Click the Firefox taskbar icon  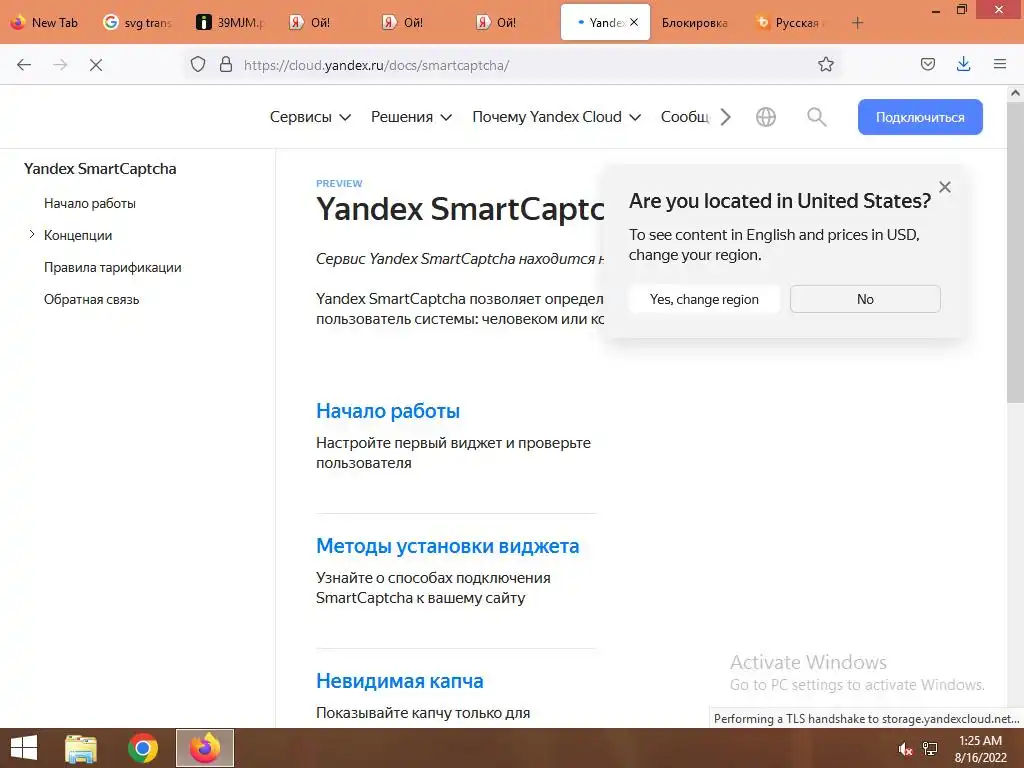pyautogui.click(x=205, y=748)
